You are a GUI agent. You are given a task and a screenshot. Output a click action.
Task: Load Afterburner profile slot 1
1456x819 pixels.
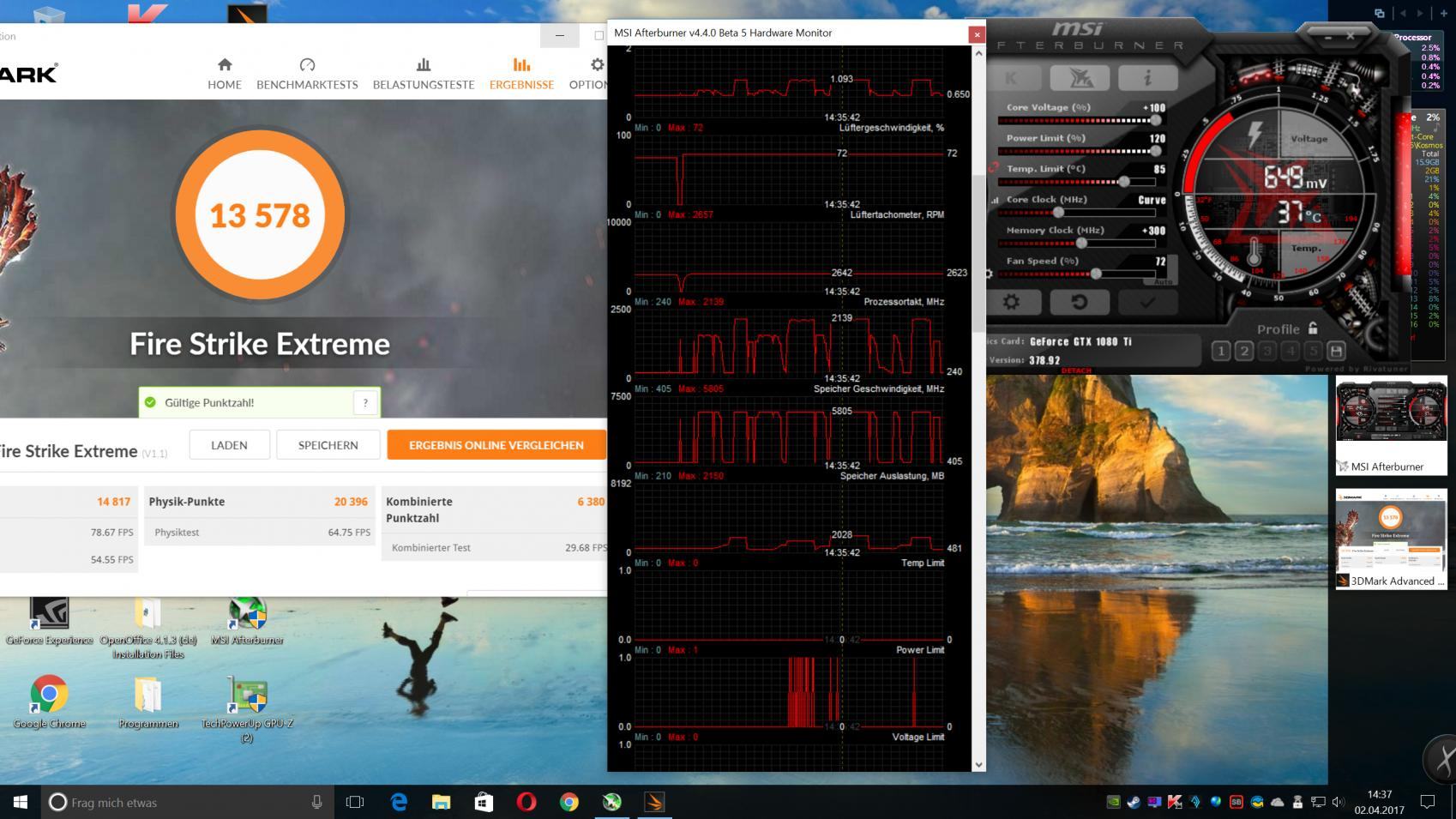click(x=1221, y=351)
